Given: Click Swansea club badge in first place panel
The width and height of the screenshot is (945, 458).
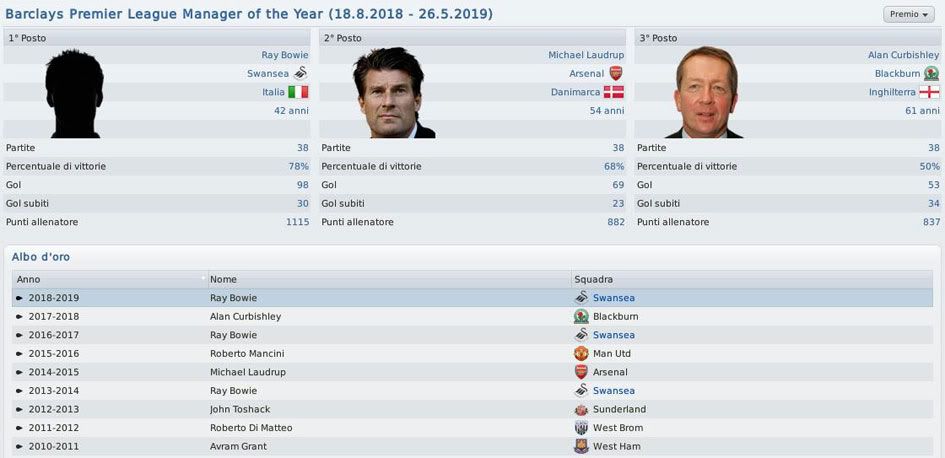Looking at the screenshot, I should (300, 73).
